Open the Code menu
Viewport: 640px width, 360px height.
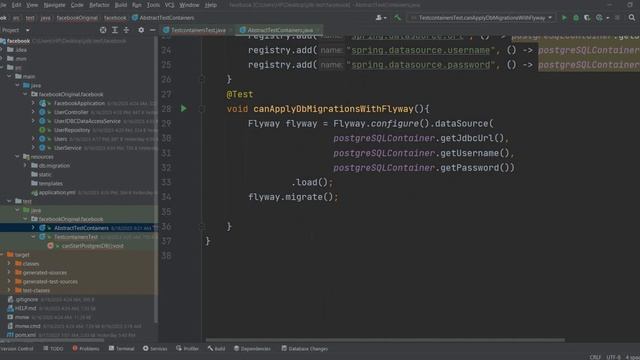77,5
